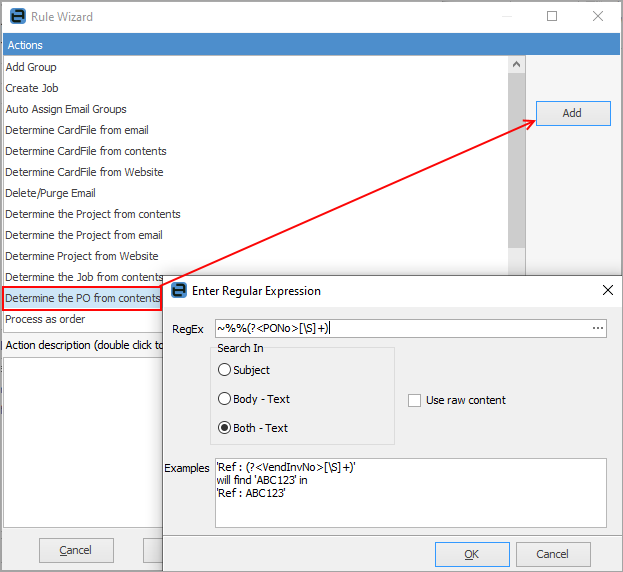Select Determine CardFile from Website
This screenshot has height=572, width=623.
pos(84,172)
